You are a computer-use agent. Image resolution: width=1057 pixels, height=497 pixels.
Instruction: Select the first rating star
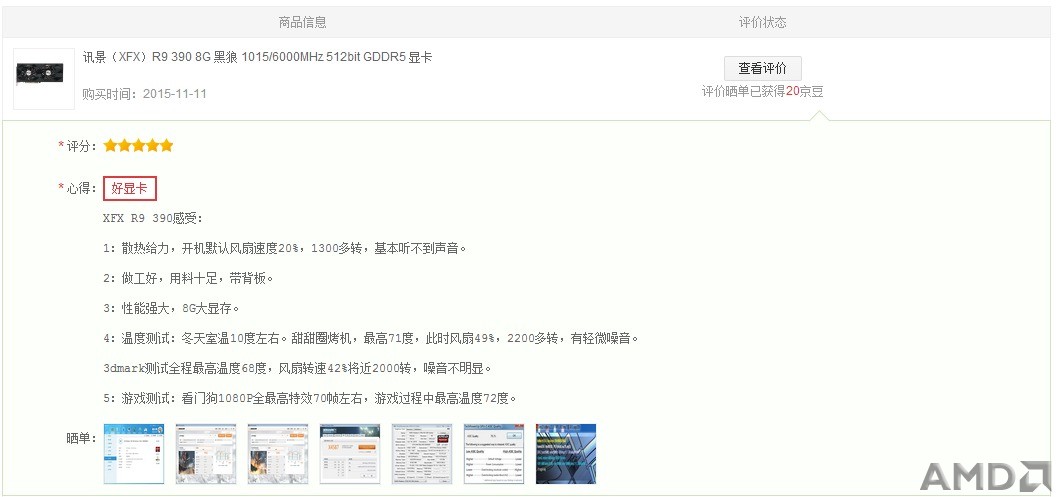[x=111, y=146]
